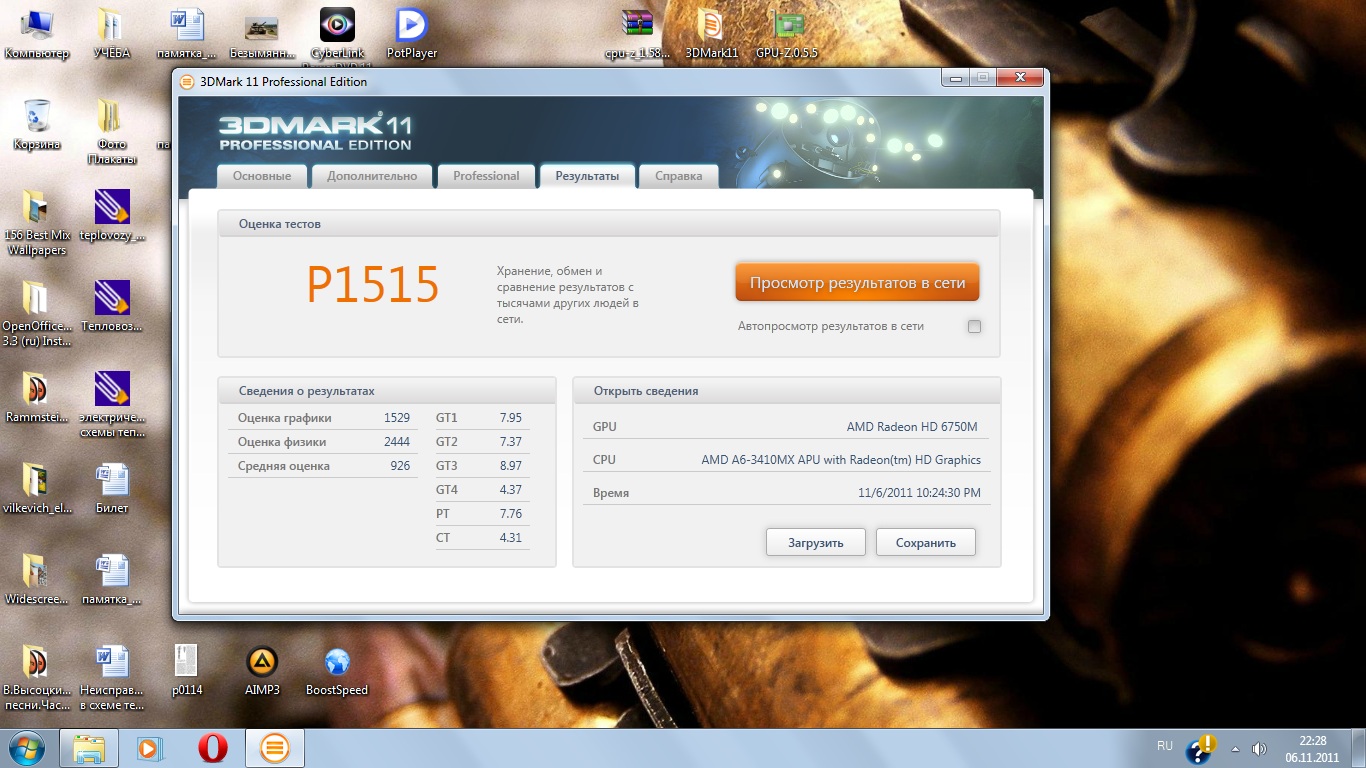Click the P1515 score text

(373, 285)
